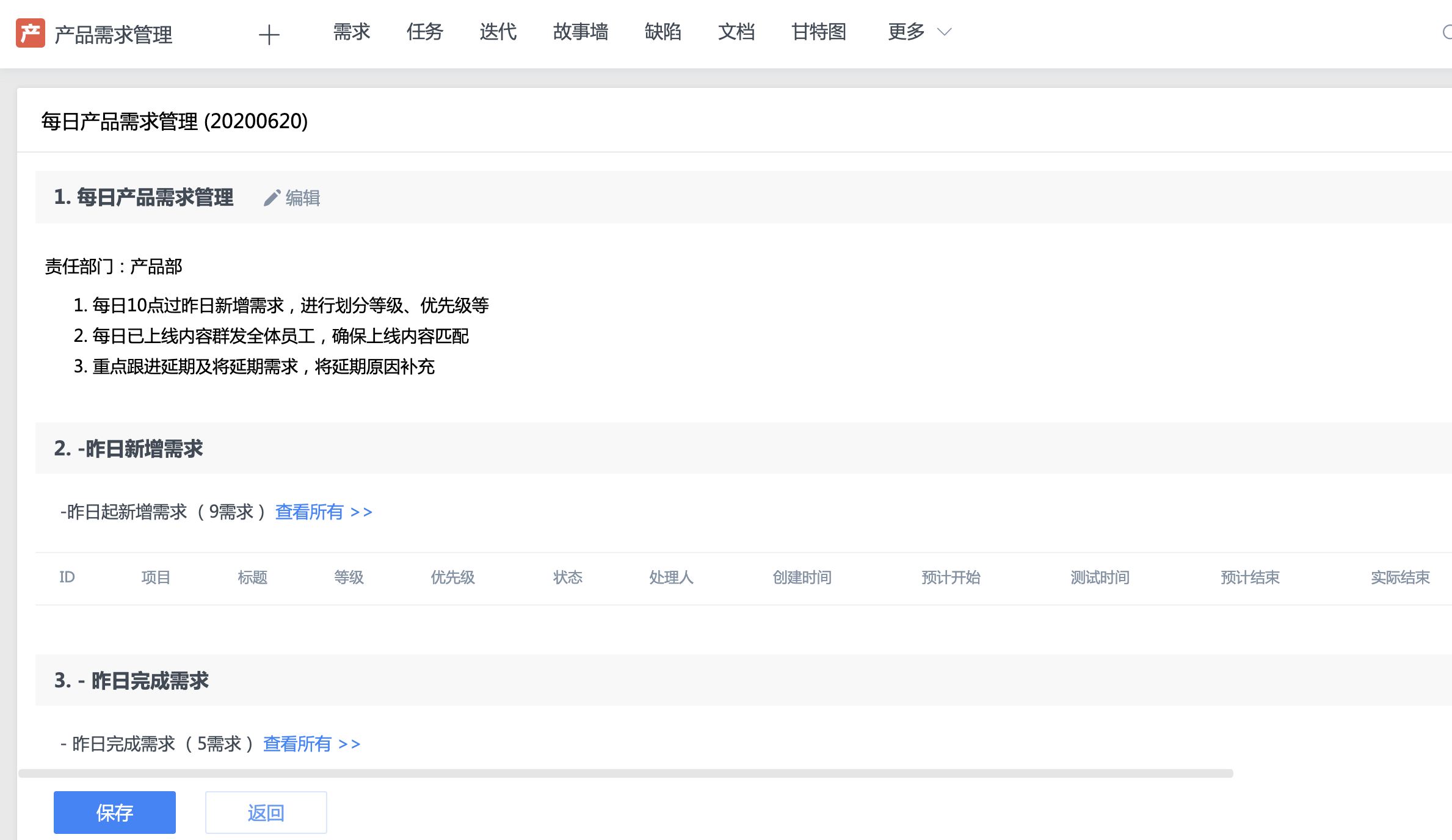Open the 故事墙 view
Screen dimensions: 1452x840
(x=581, y=32)
